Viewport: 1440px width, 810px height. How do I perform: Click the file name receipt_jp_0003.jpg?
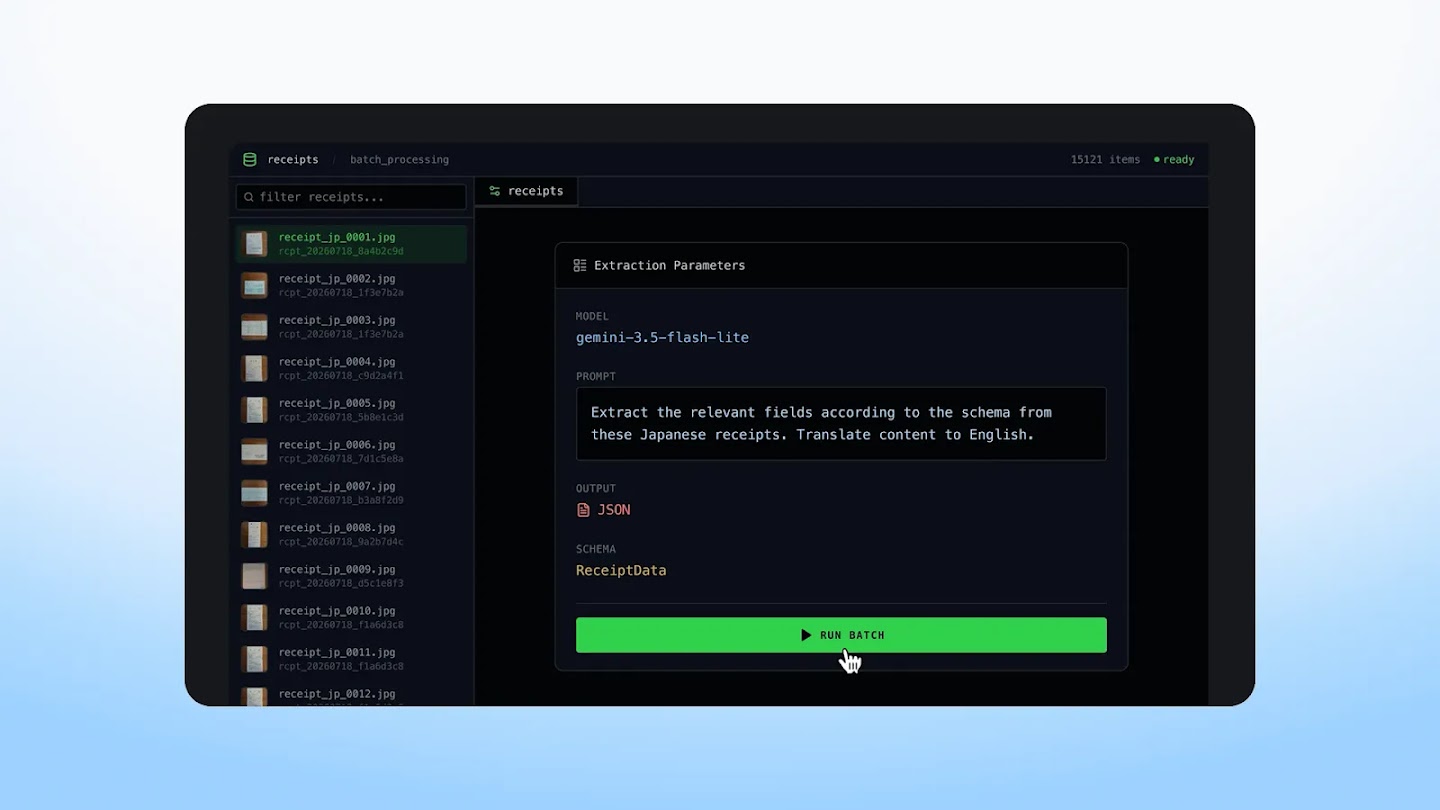(x=337, y=320)
